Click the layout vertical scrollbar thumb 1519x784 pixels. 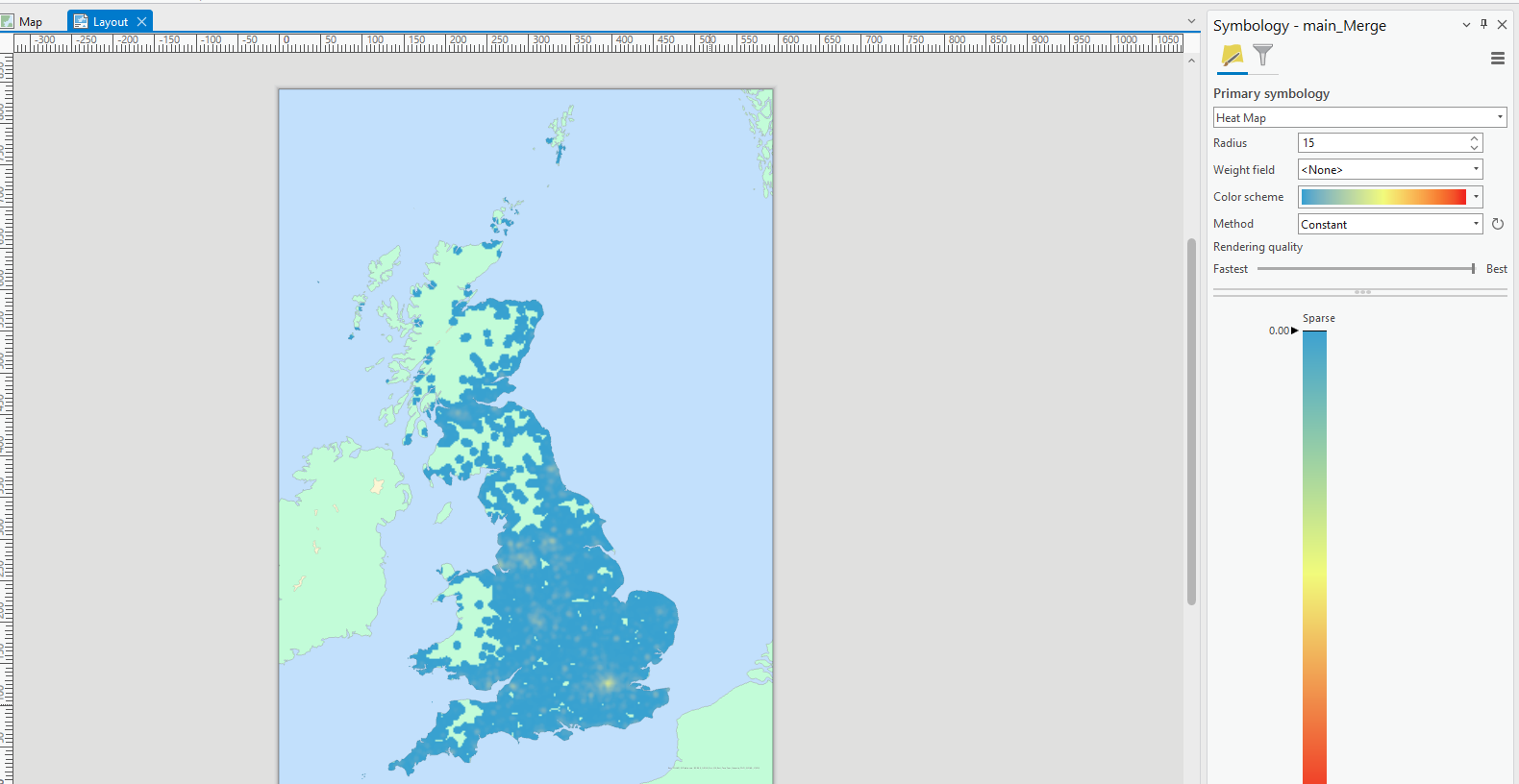click(1191, 421)
